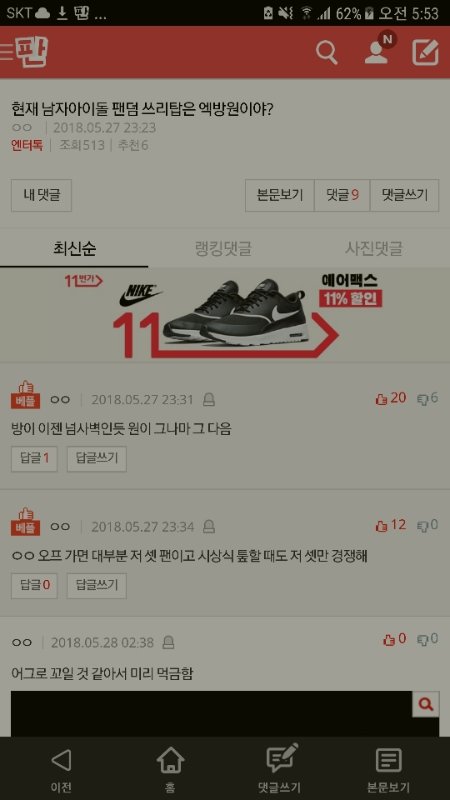Tap the thumbs-down icon showing 6

[x=422, y=399]
